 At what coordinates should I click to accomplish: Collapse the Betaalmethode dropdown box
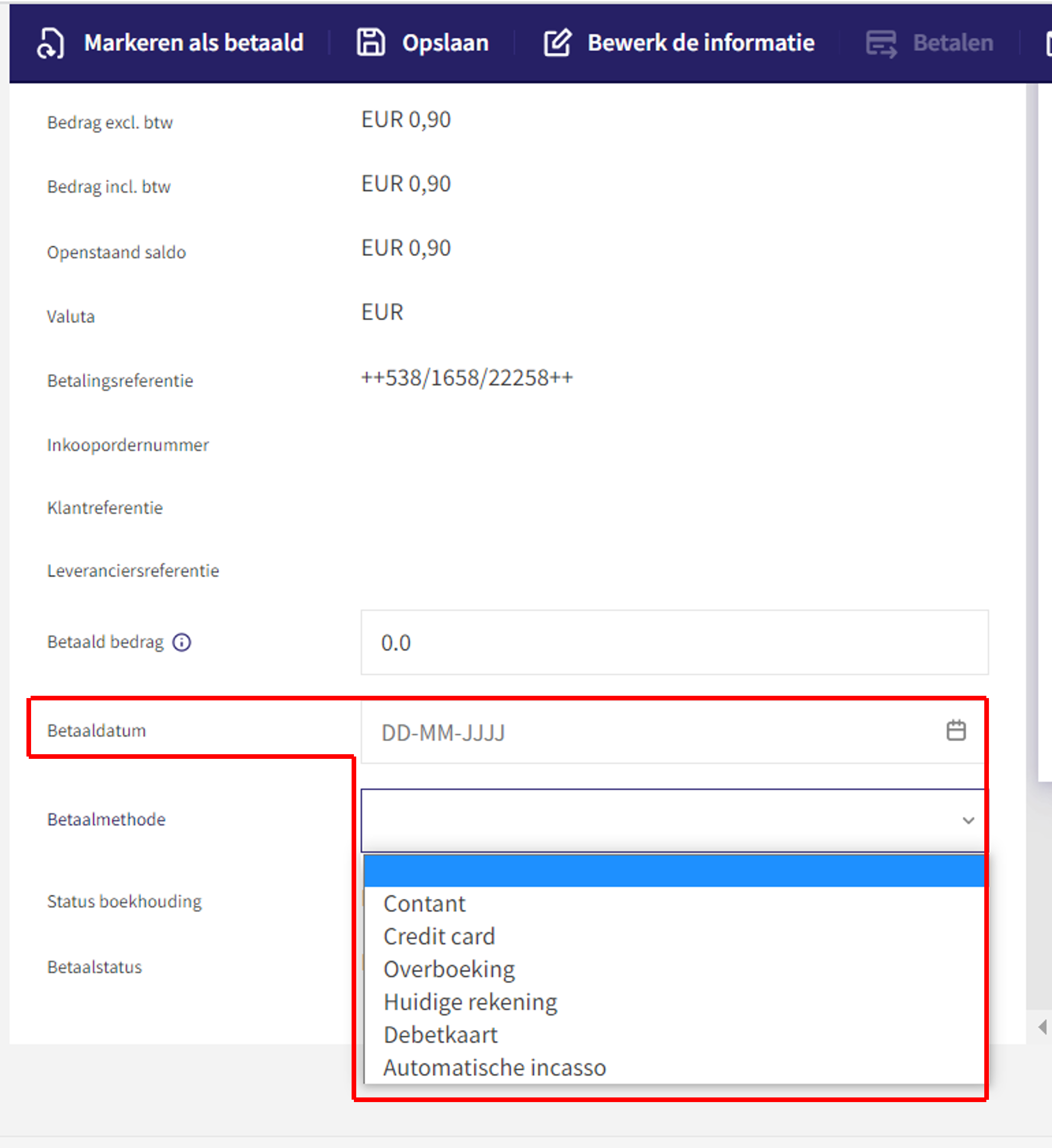674,820
